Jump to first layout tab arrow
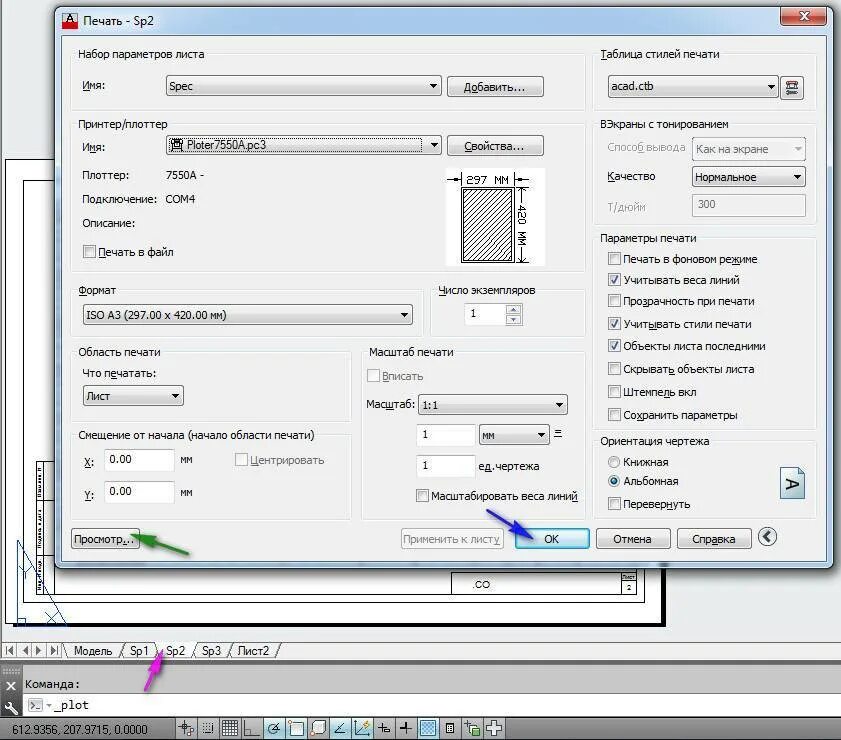The width and height of the screenshot is (841, 740). click(10, 650)
